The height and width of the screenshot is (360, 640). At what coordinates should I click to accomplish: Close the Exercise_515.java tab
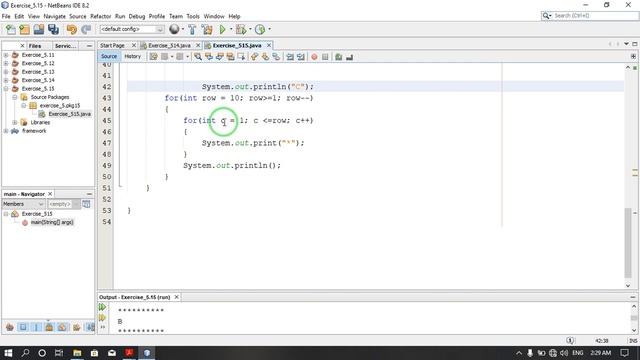point(269,45)
